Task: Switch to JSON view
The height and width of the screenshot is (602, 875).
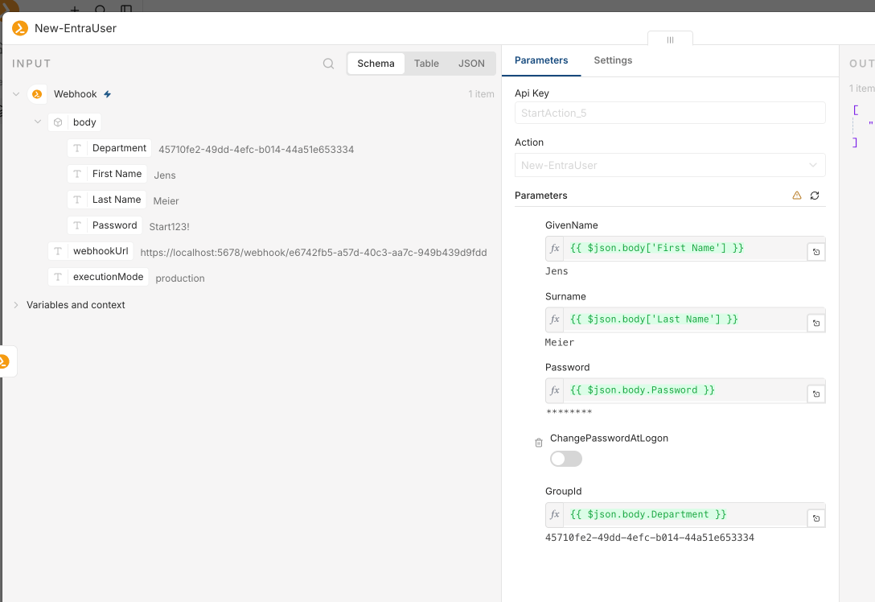Action: click(472, 64)
